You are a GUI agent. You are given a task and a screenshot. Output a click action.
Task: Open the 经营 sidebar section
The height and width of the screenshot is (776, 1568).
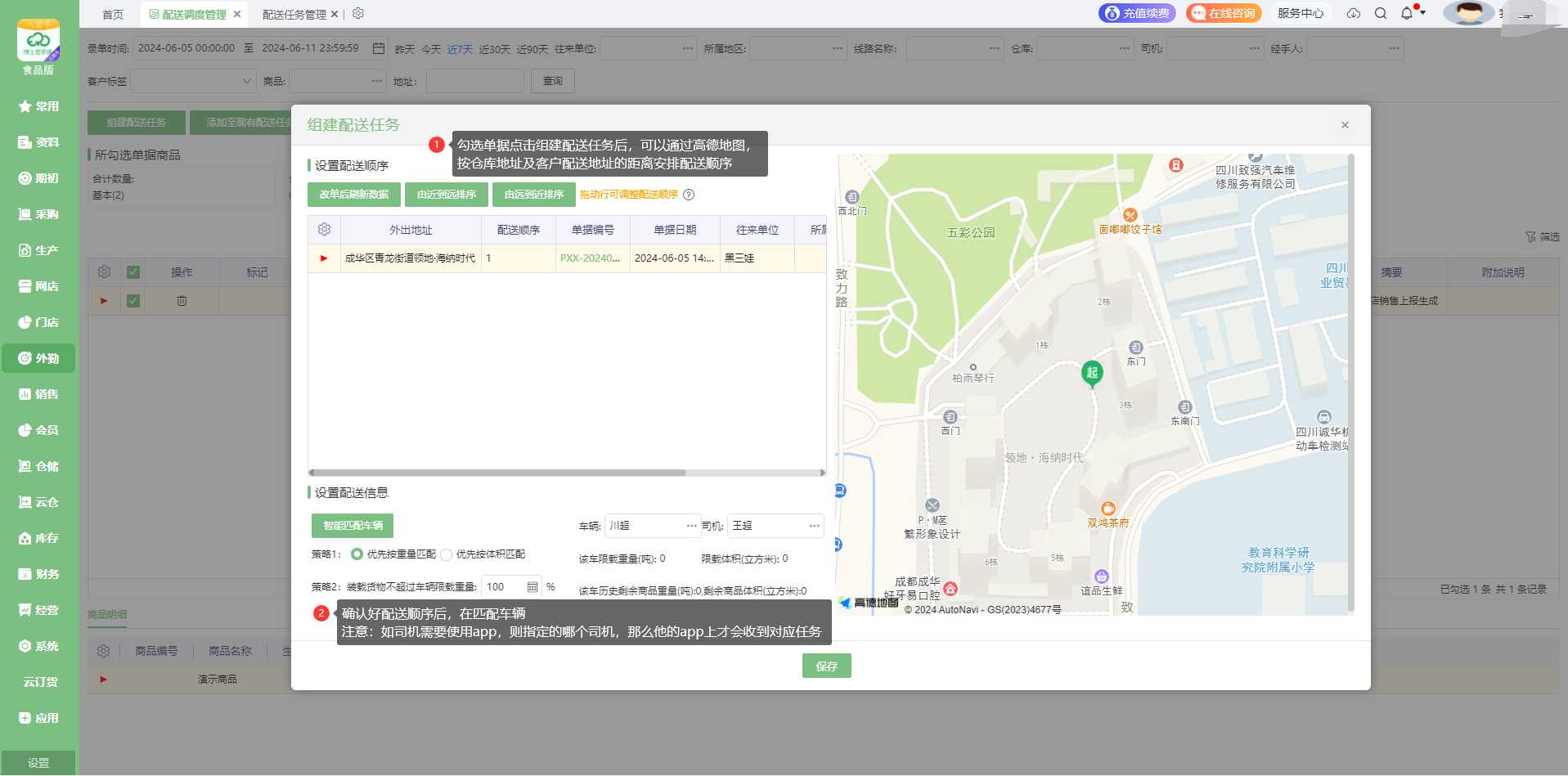[x=38, y=610]
